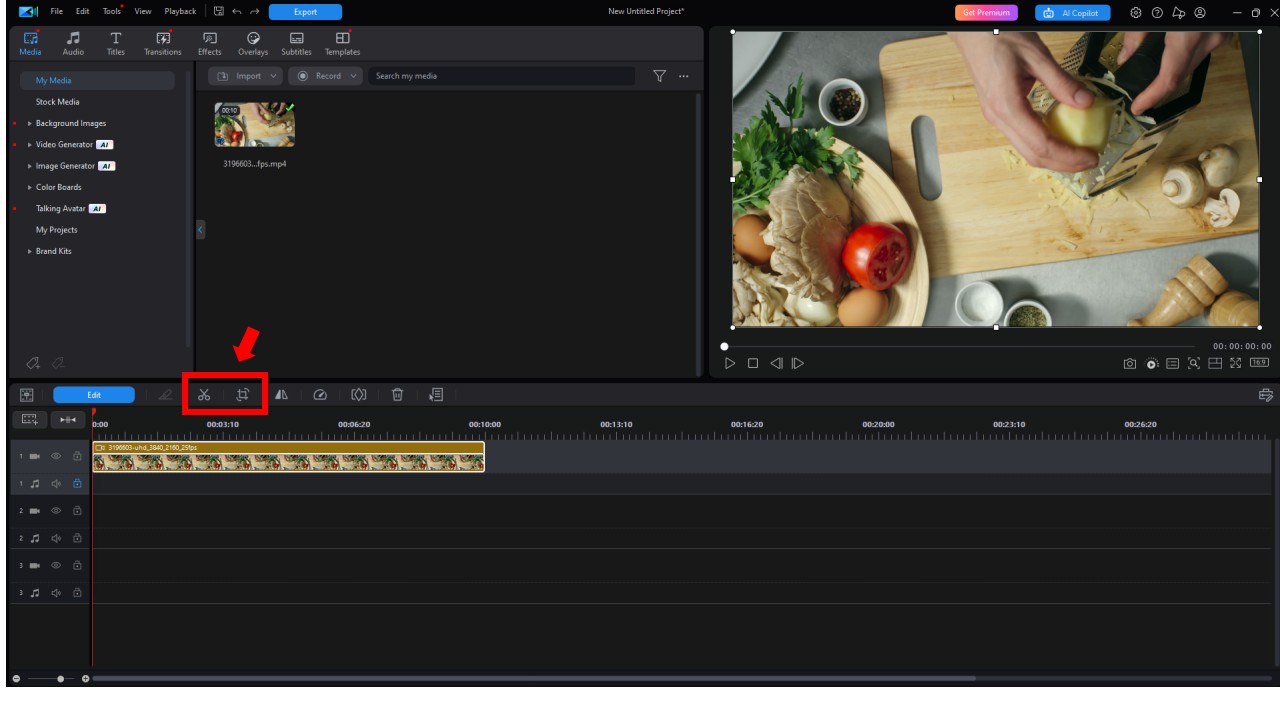Click the Search my media field
This screenshot has width=1280, height=720.
[x=501, y=76]
